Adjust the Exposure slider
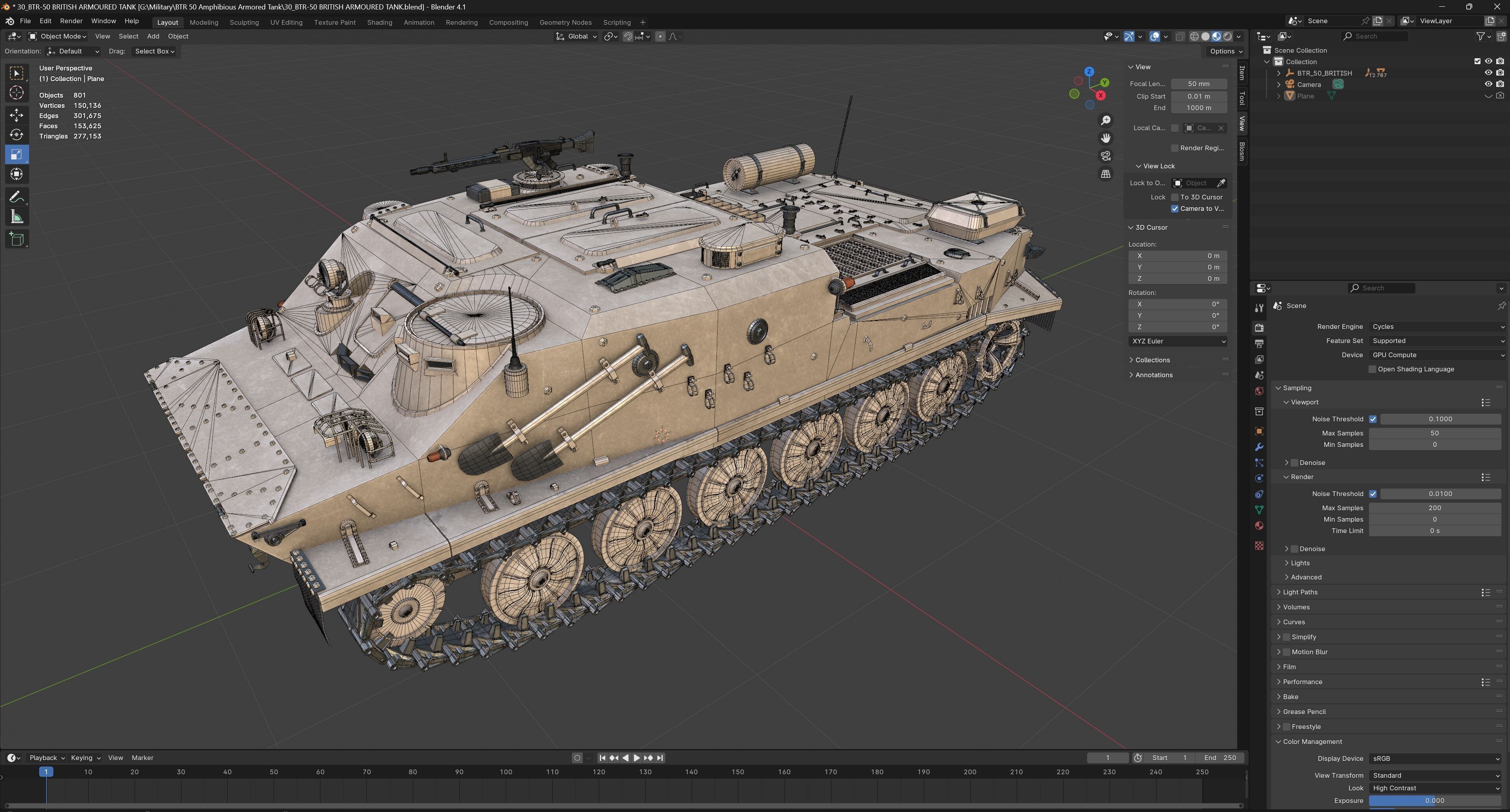This screenshot has width=1510, height=812. pos(1435,801)
